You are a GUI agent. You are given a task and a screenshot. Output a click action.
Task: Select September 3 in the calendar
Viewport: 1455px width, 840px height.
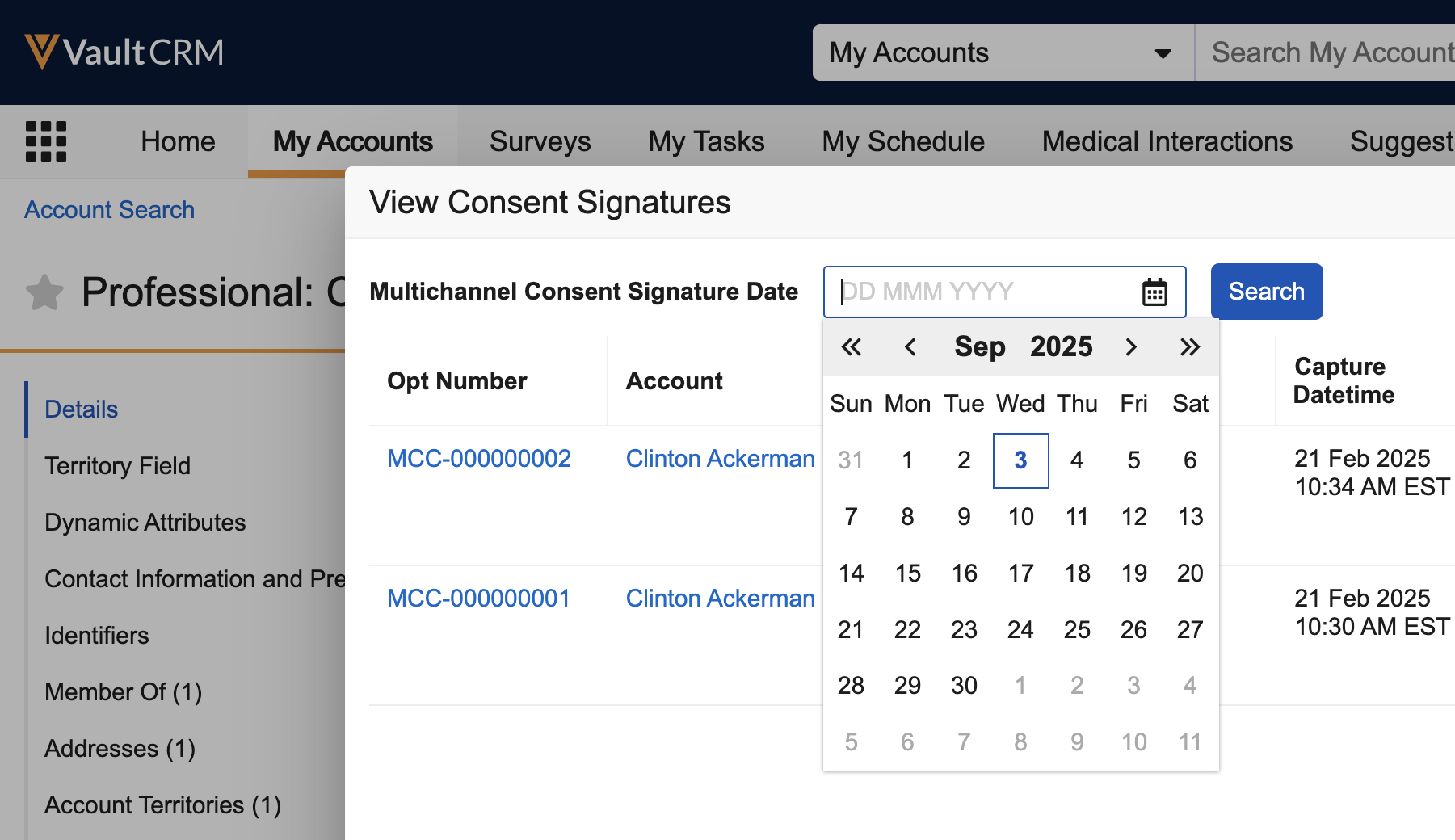pyautogui.click(x=1020, y=460)
